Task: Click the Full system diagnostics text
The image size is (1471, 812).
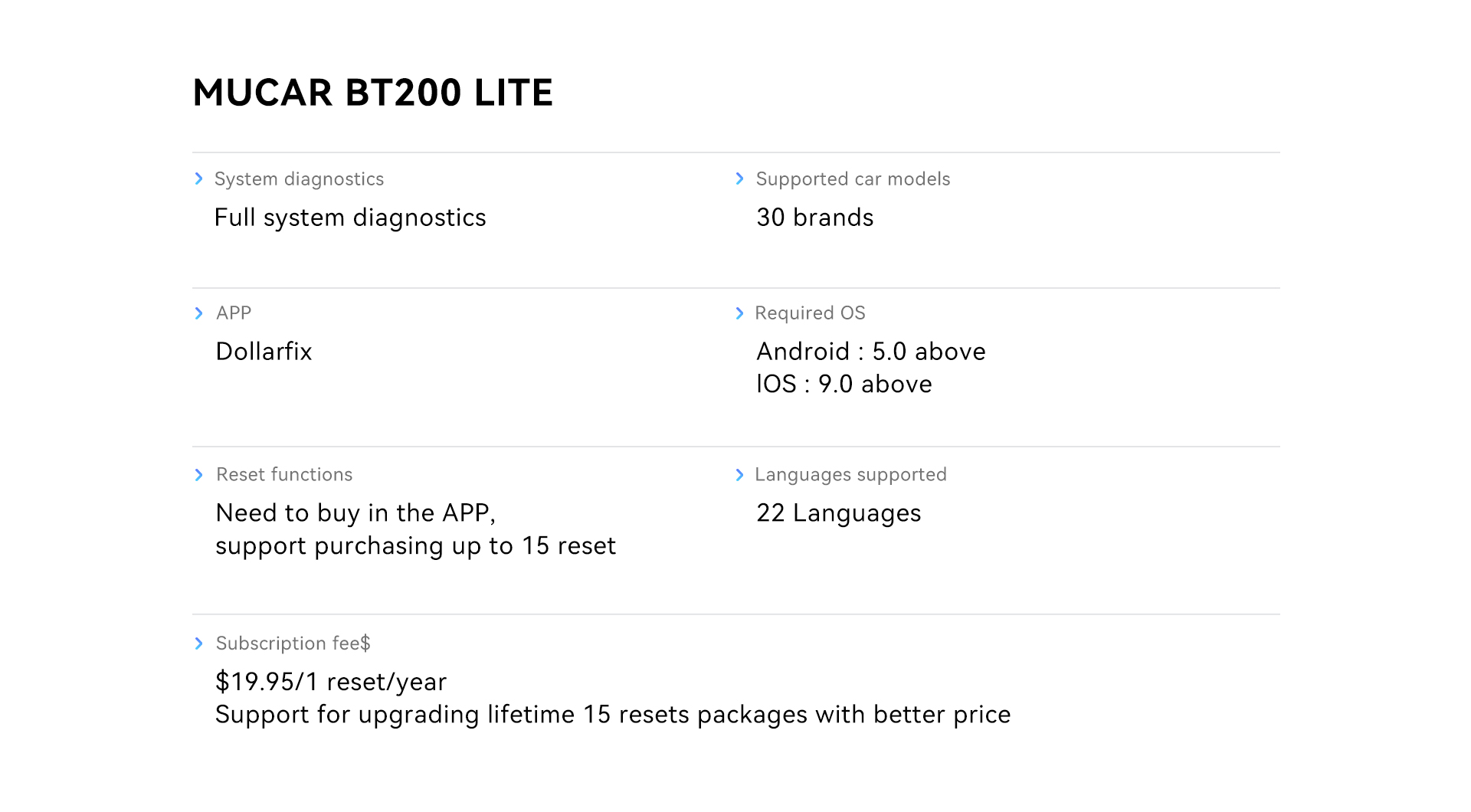Action: (x=350, y=218)
